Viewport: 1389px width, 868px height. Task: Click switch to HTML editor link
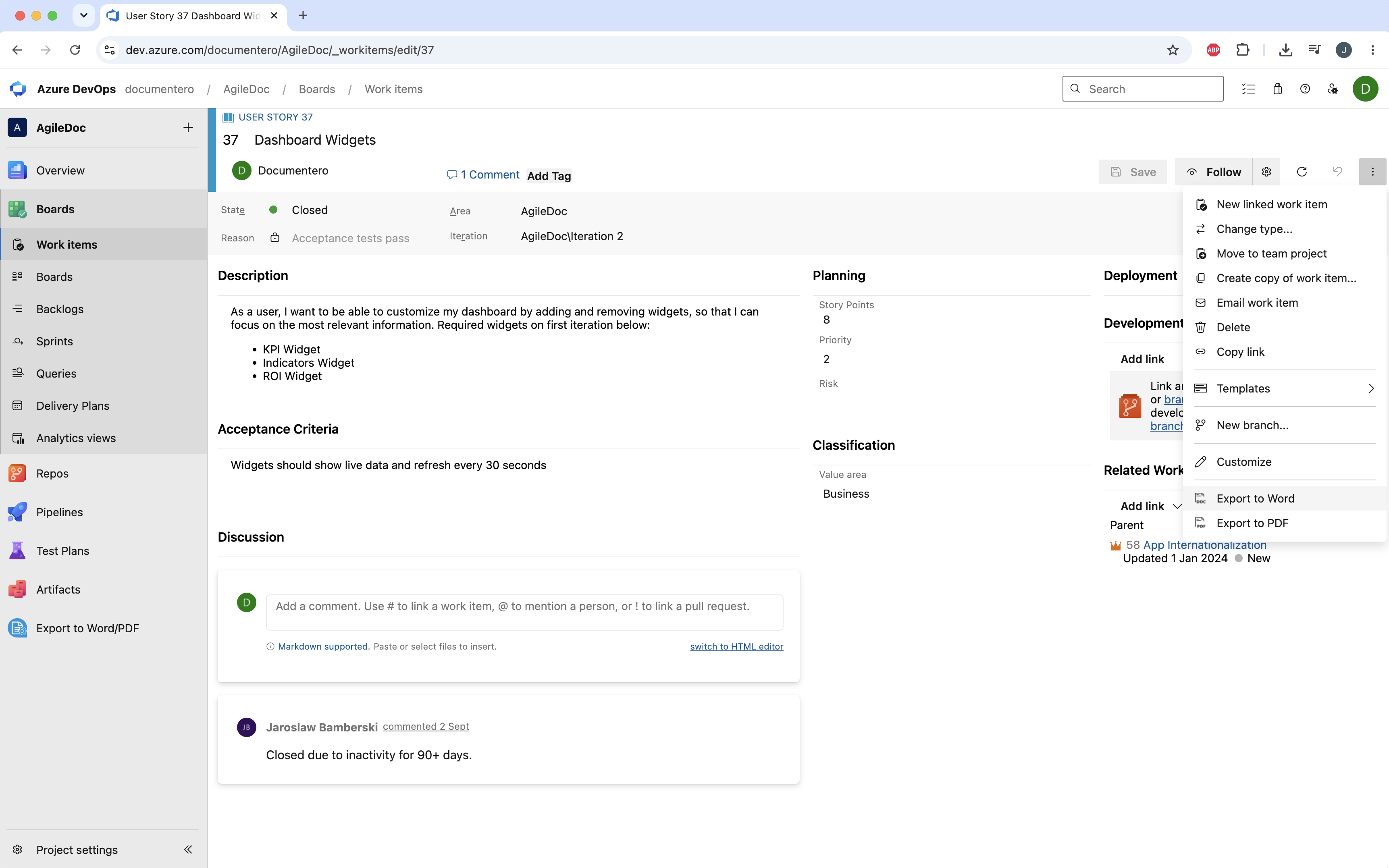click(736, 646)
